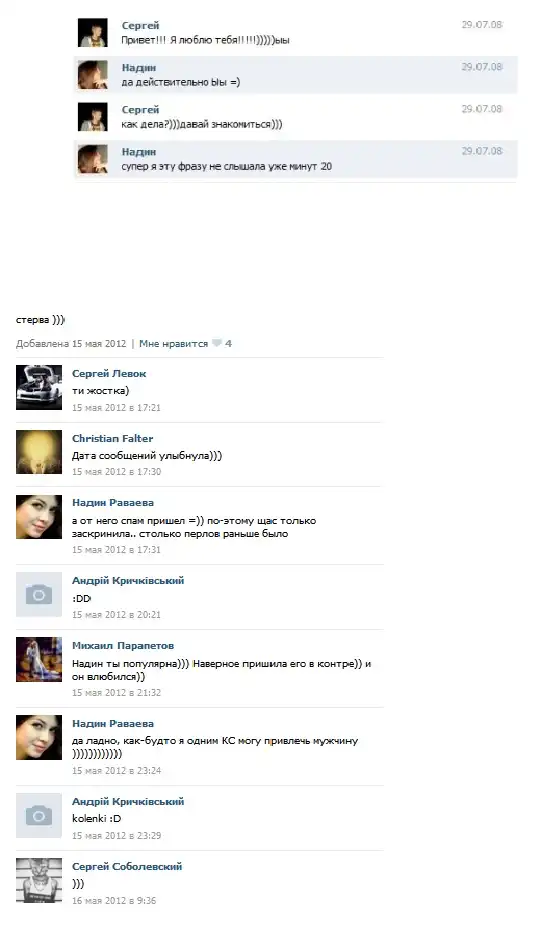Click Надин's avatar in first chat reply
This screenshot has height=930, width=544.
[93, 75]
